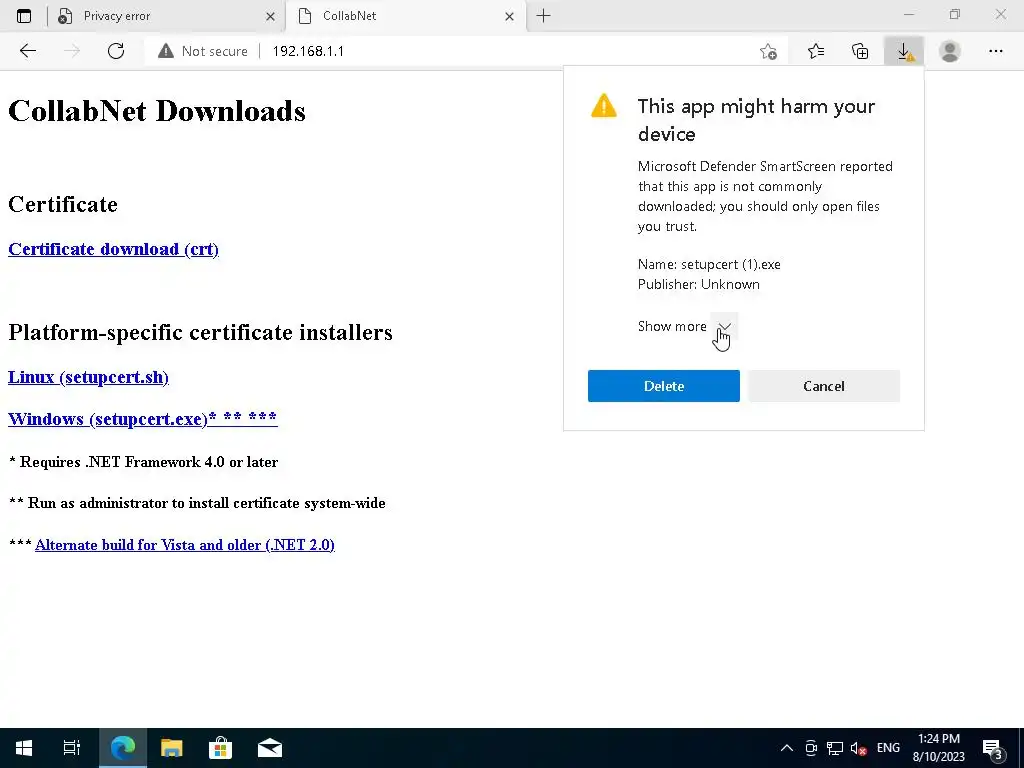Click the yellow warning triangle in the dialog
The height and width of the screenshot is (768, 1024).
603,106
